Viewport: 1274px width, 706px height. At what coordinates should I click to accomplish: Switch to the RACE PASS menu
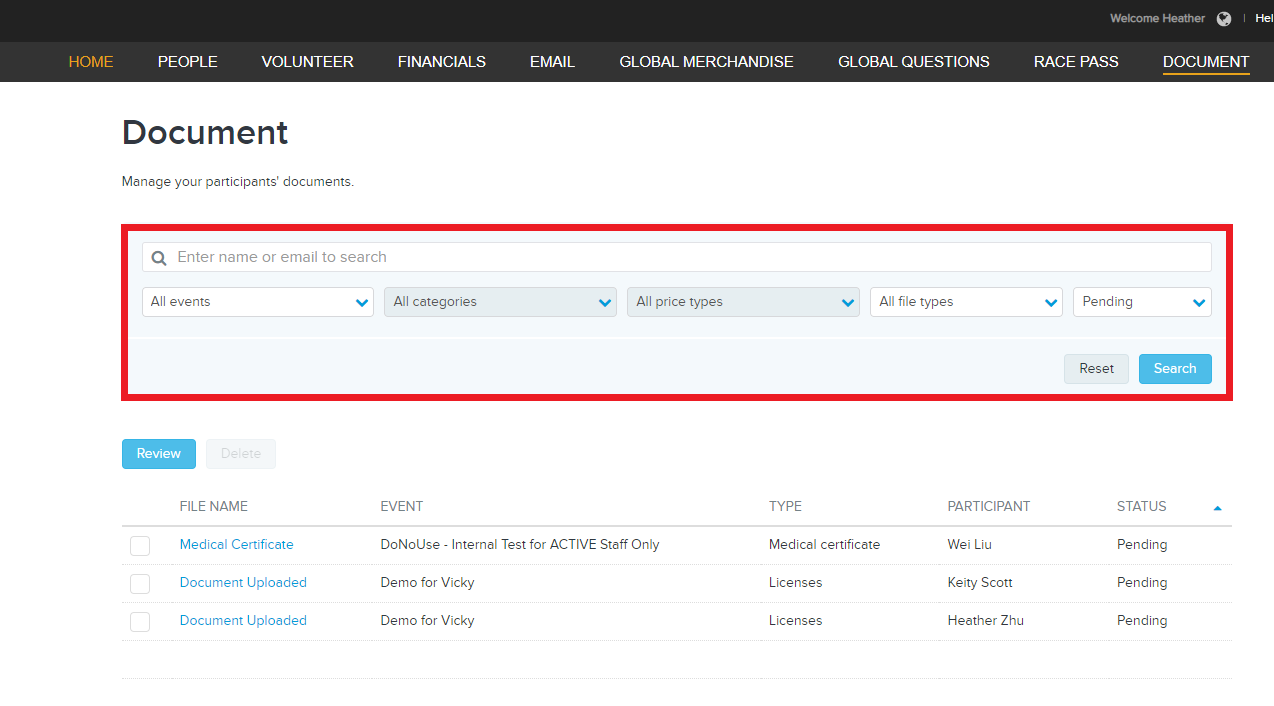[x=1076, y=62]
